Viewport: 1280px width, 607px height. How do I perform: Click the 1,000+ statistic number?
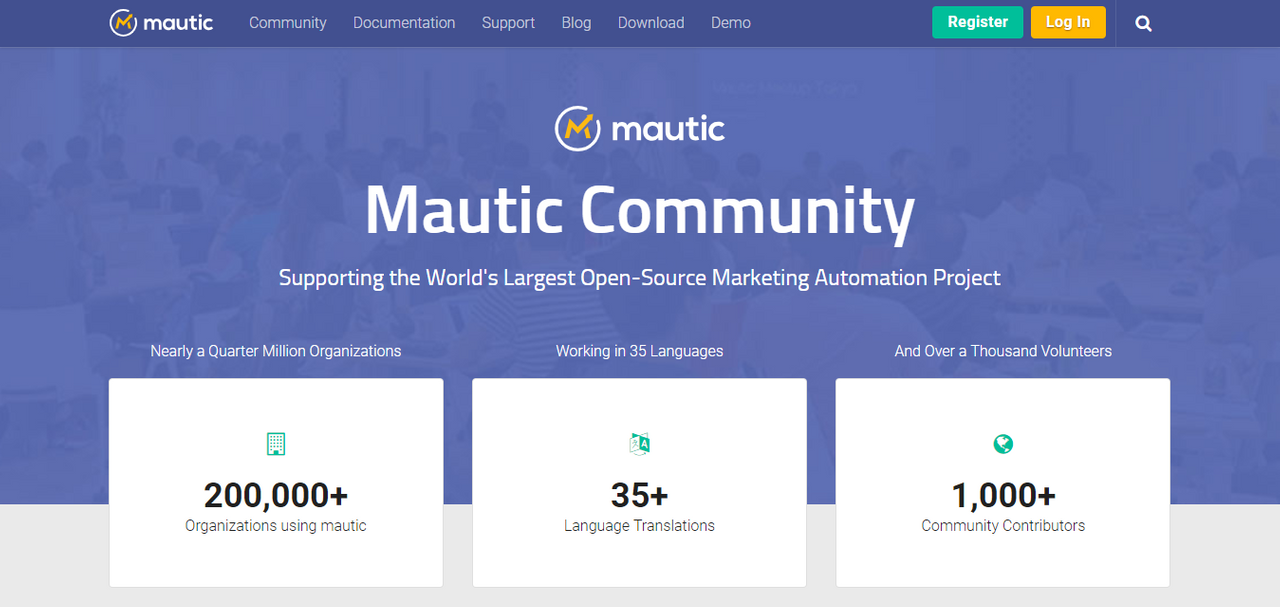[x=1003, y=495]
